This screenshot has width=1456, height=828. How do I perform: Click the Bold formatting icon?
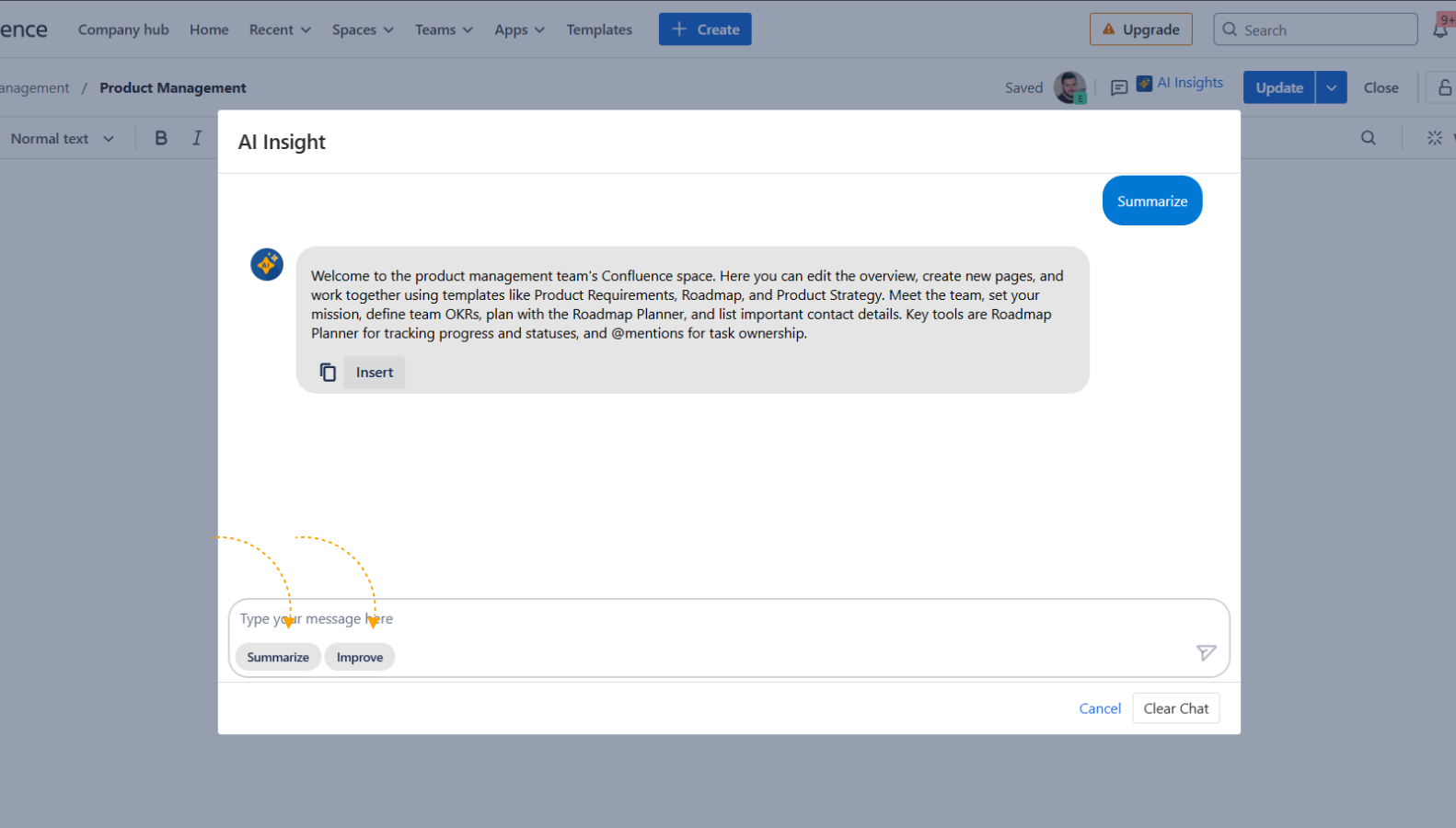click(161, 138)
